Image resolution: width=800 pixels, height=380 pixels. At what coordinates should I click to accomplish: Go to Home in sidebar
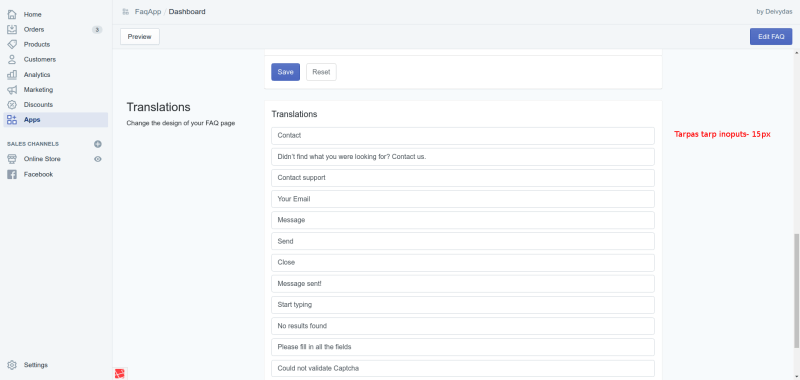click(33, 14)
